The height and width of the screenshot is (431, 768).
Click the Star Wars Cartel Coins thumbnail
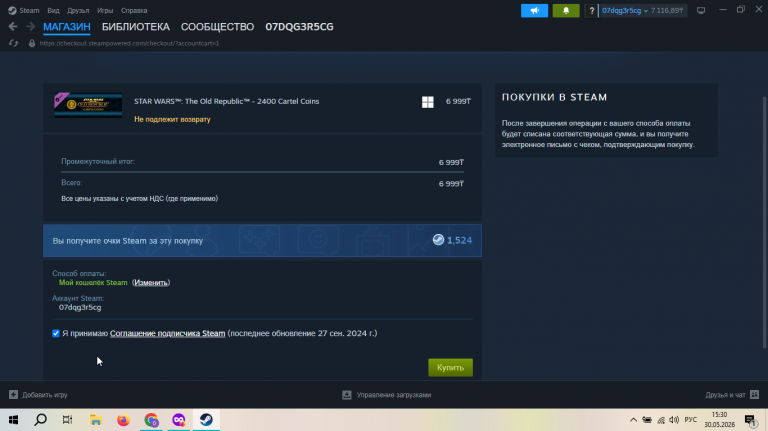pos(88,105)
